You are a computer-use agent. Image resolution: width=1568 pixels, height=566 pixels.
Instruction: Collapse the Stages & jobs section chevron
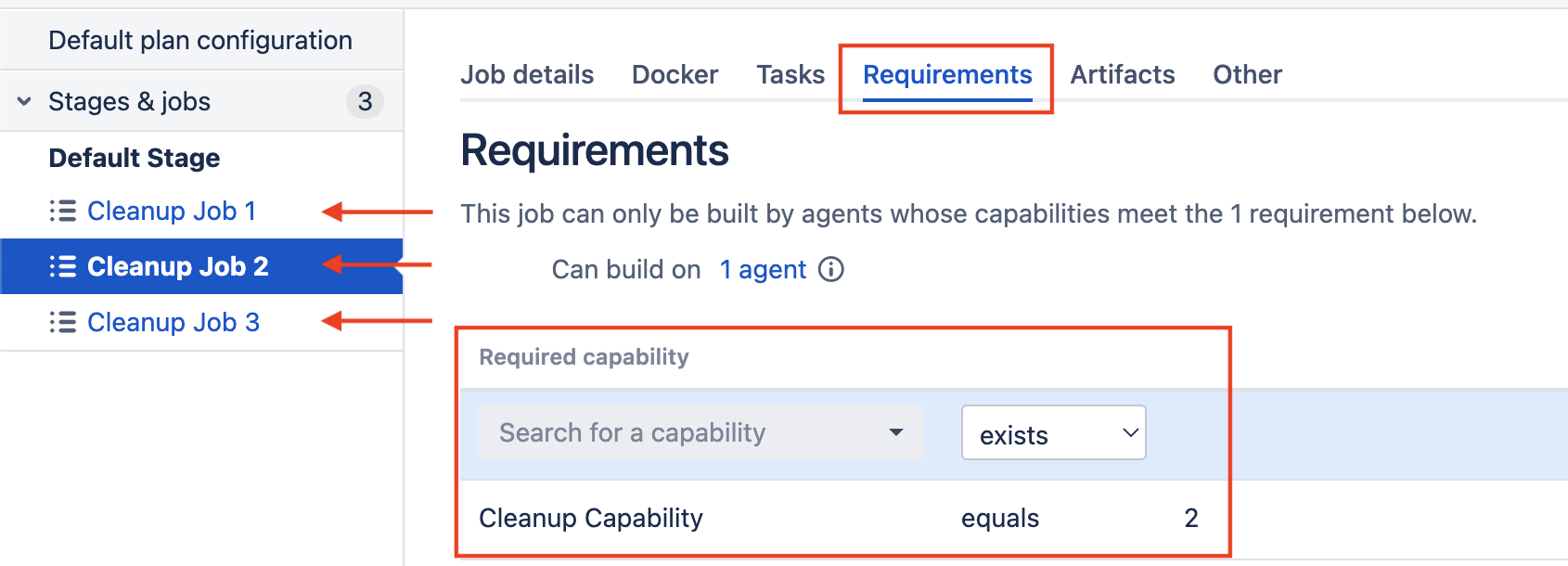(x=25, y=101)
